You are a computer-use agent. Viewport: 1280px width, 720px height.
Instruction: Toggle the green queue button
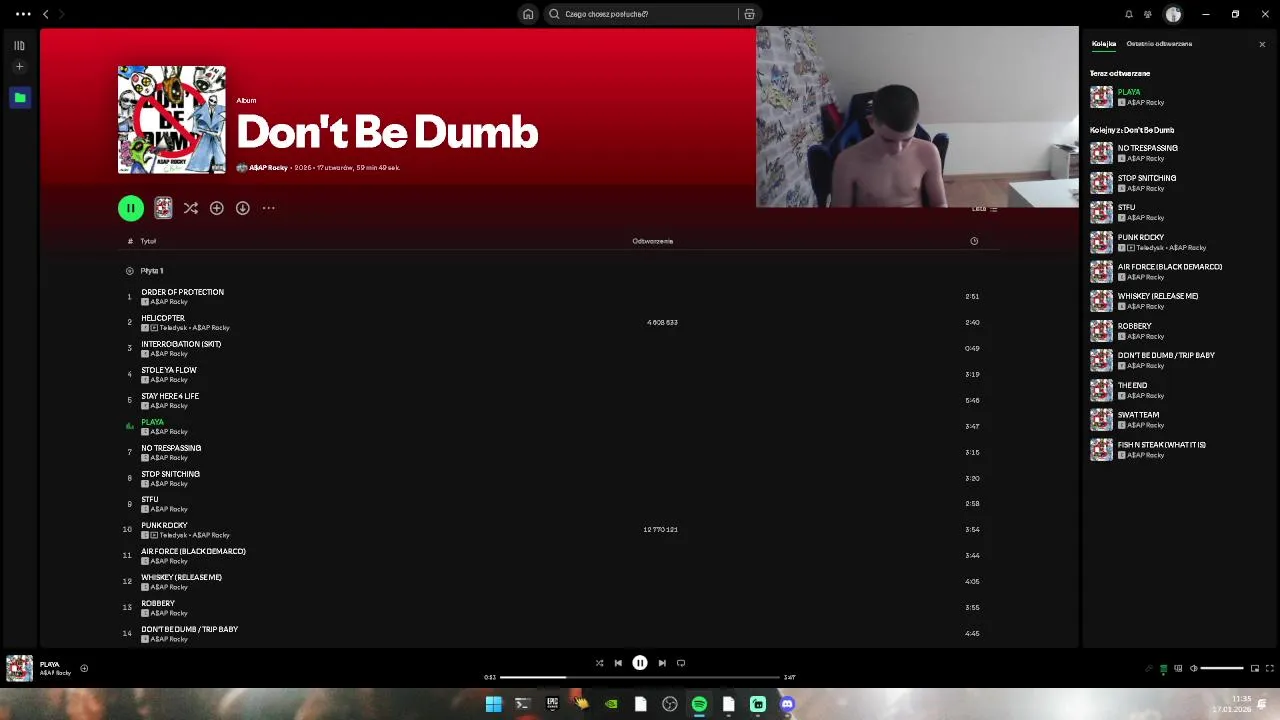click(x=1163, y=668)
